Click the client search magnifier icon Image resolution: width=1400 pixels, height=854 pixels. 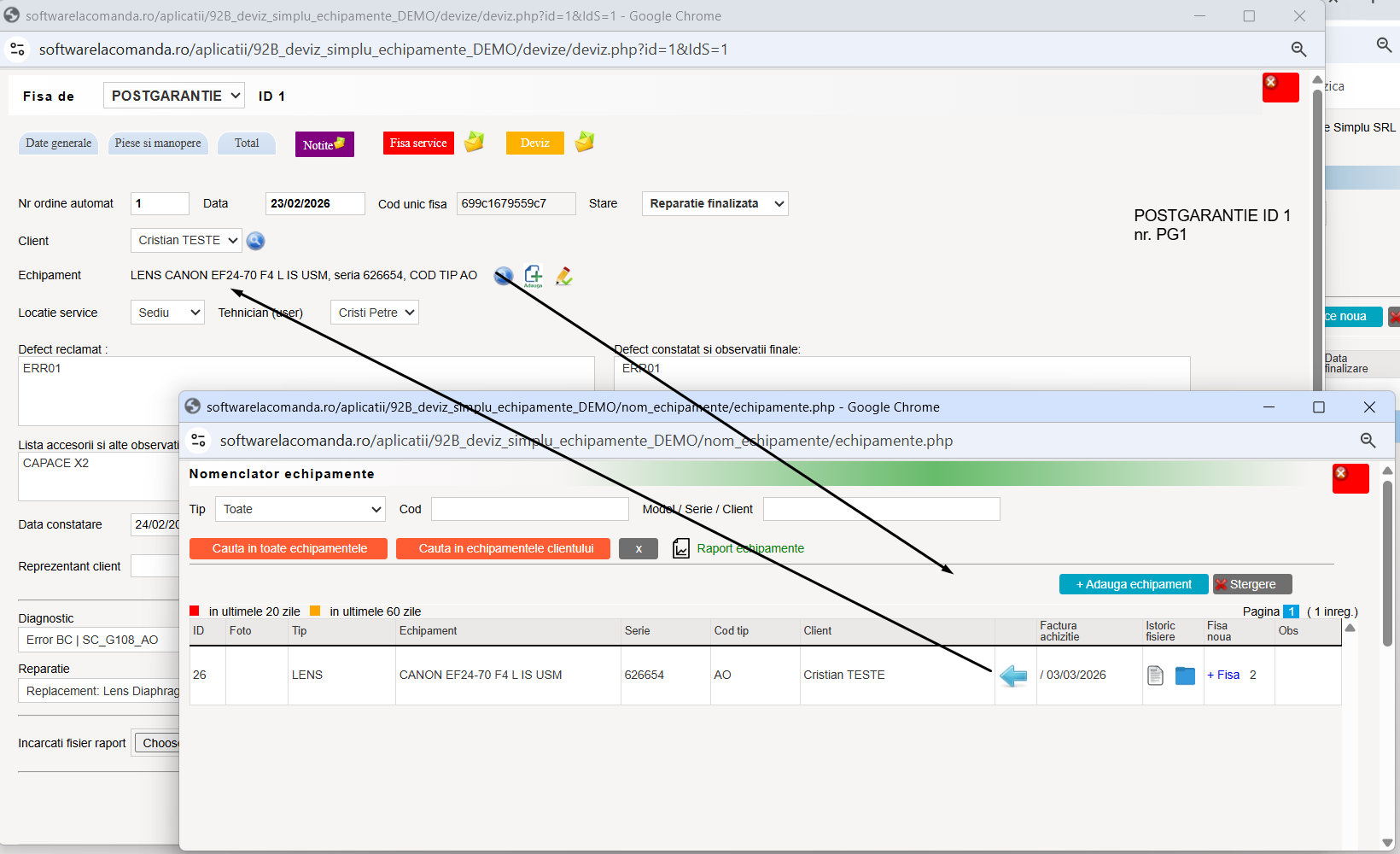point(255,241)
